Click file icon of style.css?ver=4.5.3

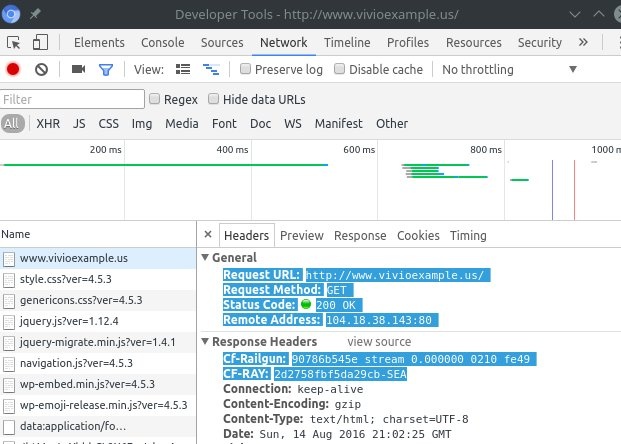coord(9,280)
